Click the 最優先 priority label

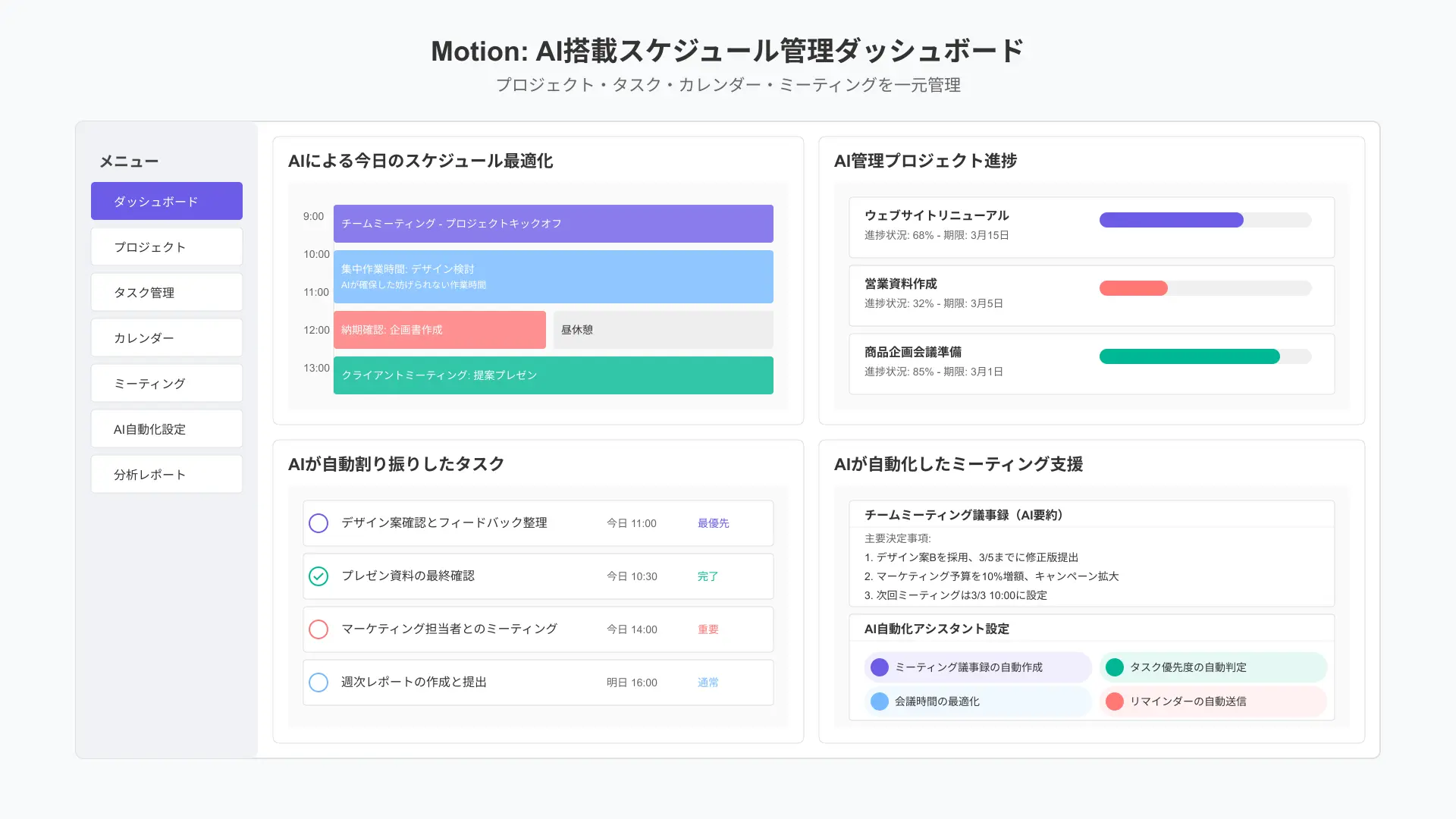pyautogui.click(x=714, y=523)
